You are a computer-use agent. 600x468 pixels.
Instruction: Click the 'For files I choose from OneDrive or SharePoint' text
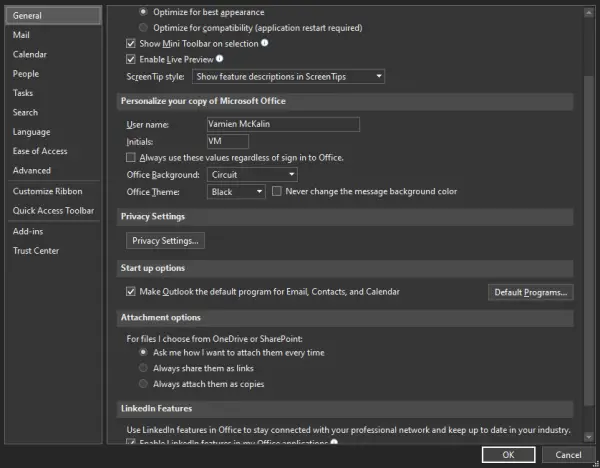click(x=214, y=339)
